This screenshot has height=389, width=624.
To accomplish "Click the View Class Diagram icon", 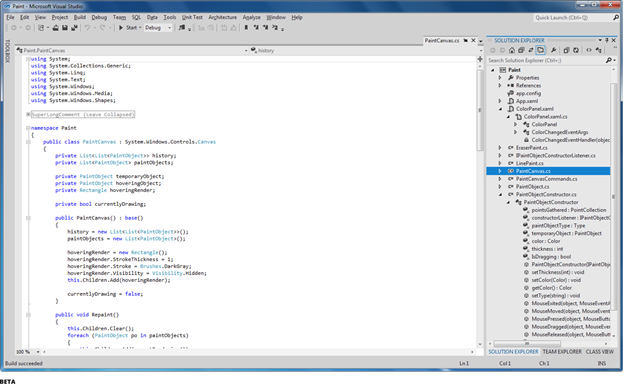I will click(x=599, y=50).
